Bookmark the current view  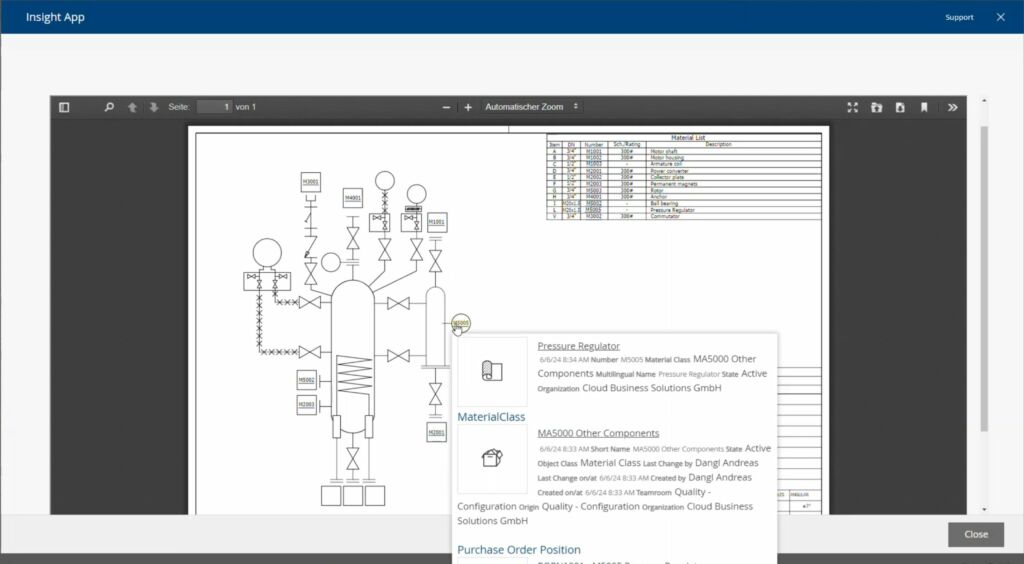click(x=924, y=107)
